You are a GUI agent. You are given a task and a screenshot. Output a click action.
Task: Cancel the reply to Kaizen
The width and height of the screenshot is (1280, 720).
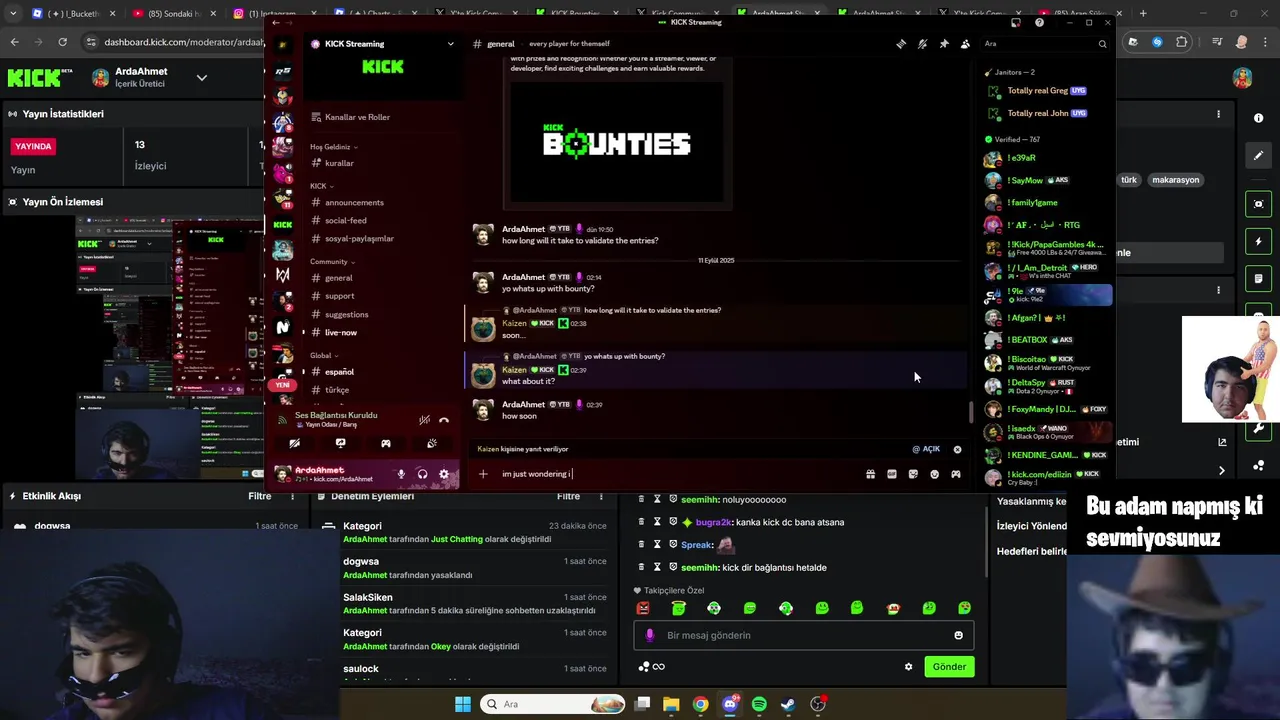click(x=957, y=449)
